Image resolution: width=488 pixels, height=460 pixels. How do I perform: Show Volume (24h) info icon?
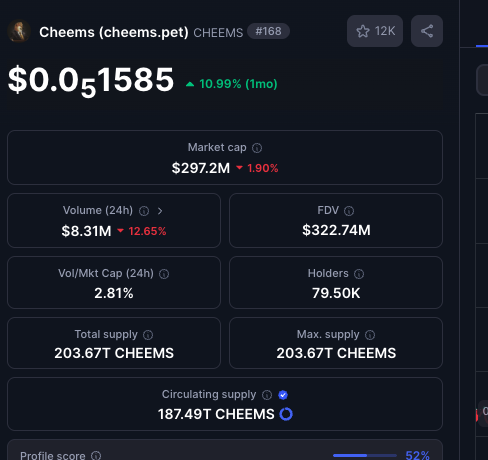click(144, 211)
